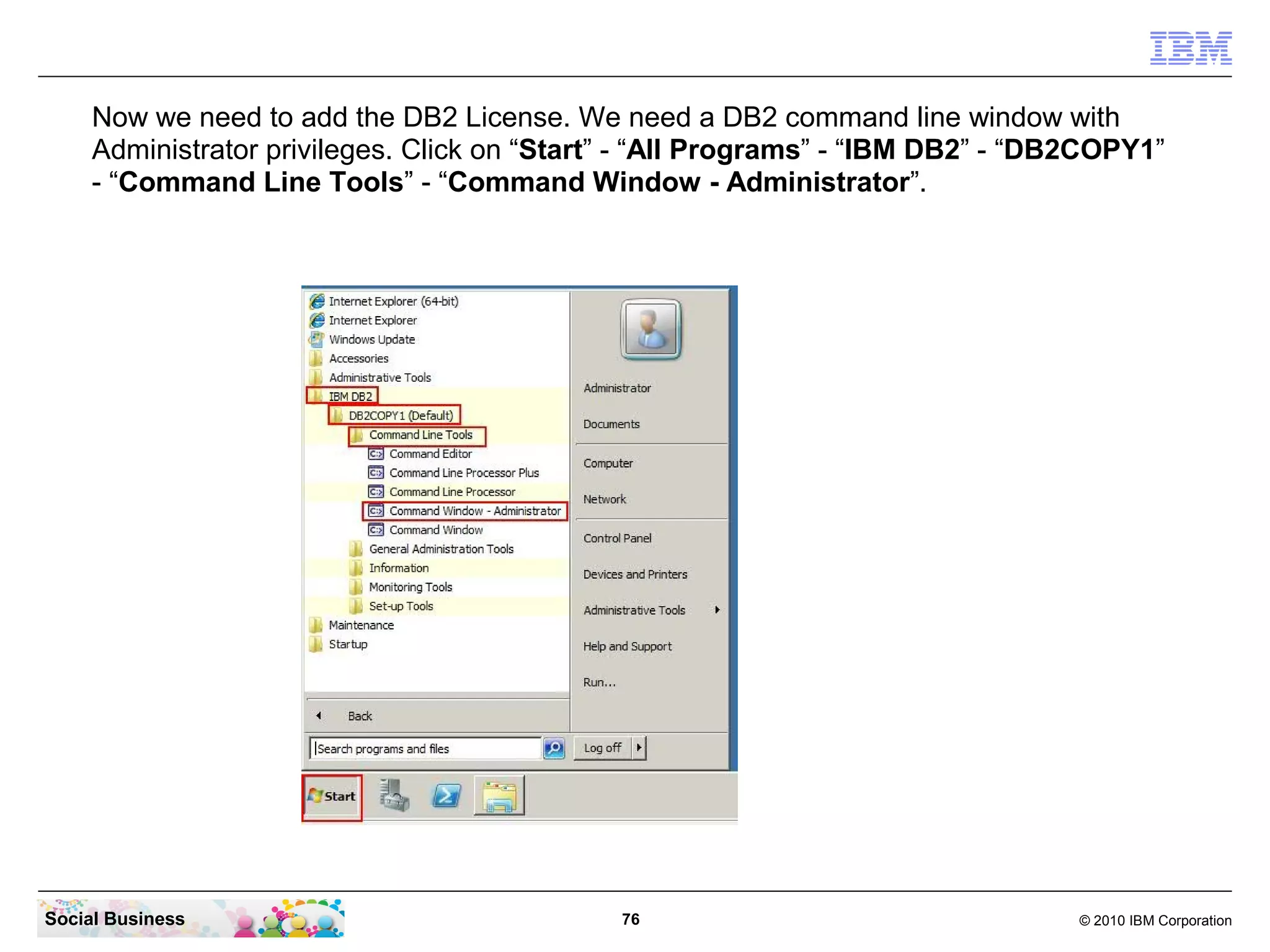Click the Windows Update icon
Viewport: 1270px width, 952px height.
pyautogui.click(x=317, y=340)
